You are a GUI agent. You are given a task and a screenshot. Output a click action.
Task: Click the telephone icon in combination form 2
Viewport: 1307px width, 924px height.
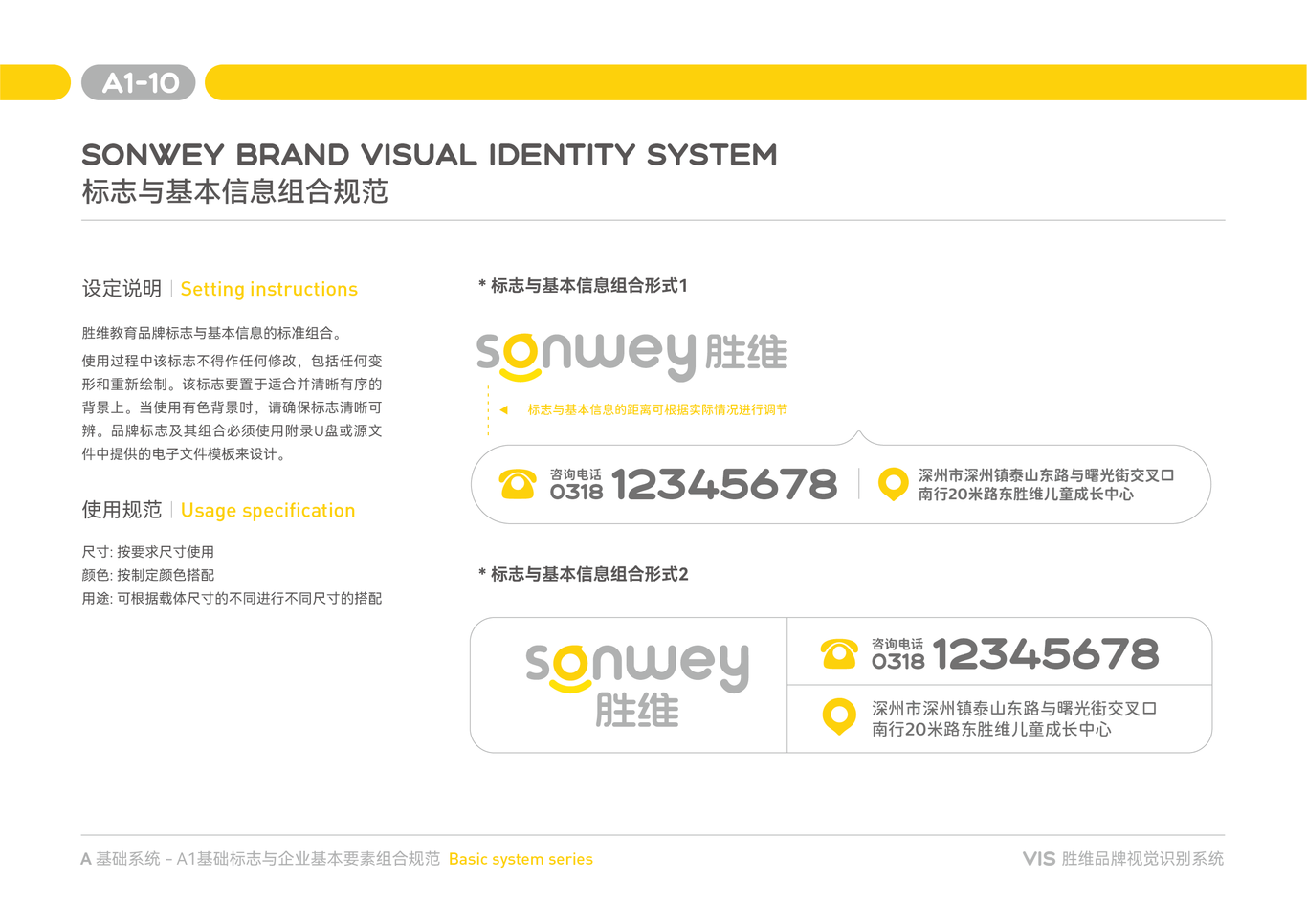[x=839, y=654]
